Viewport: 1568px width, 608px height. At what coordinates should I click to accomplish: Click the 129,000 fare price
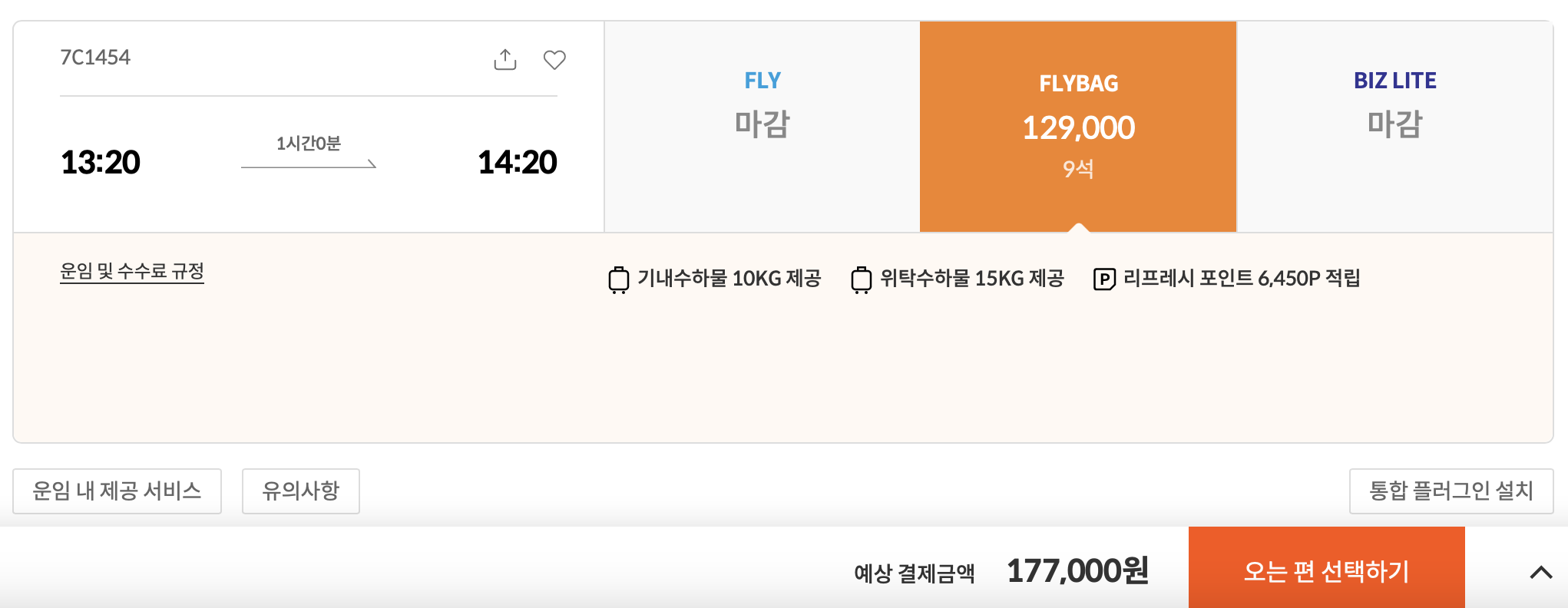pos(1080,128)
